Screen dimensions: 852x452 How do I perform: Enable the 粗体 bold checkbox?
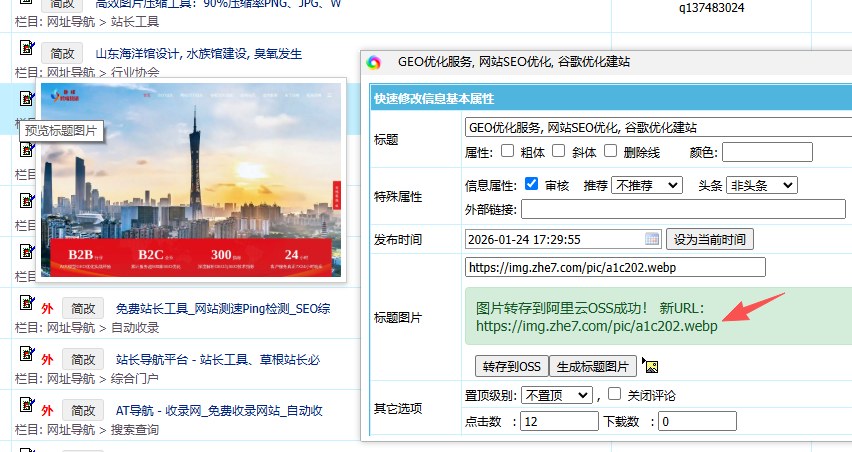(x=507, y=152)
